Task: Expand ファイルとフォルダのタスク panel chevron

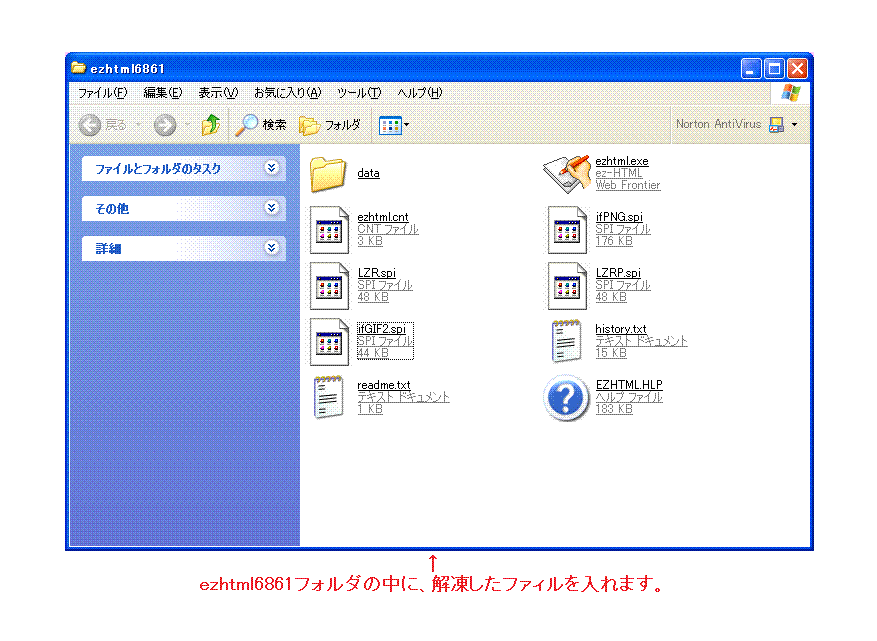Action: tap(271, 168)
